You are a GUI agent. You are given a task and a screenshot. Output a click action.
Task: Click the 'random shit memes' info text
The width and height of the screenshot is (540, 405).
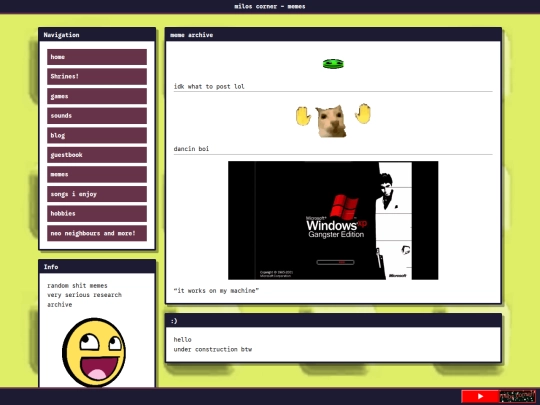click(x=77, y=285)
